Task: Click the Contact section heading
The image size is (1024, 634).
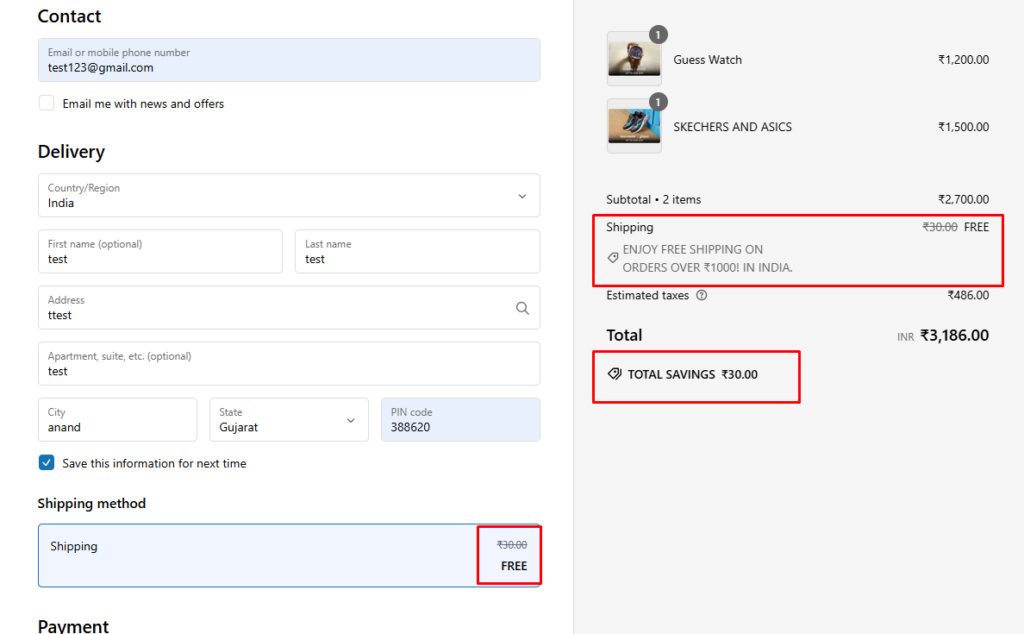Action: (69, 16)
